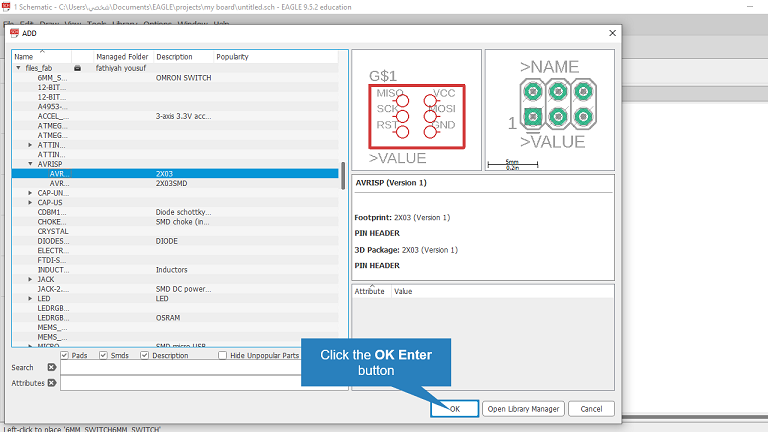
Task: Clear the Attributes field with its X icon
Action: click(x=51, y=383)
